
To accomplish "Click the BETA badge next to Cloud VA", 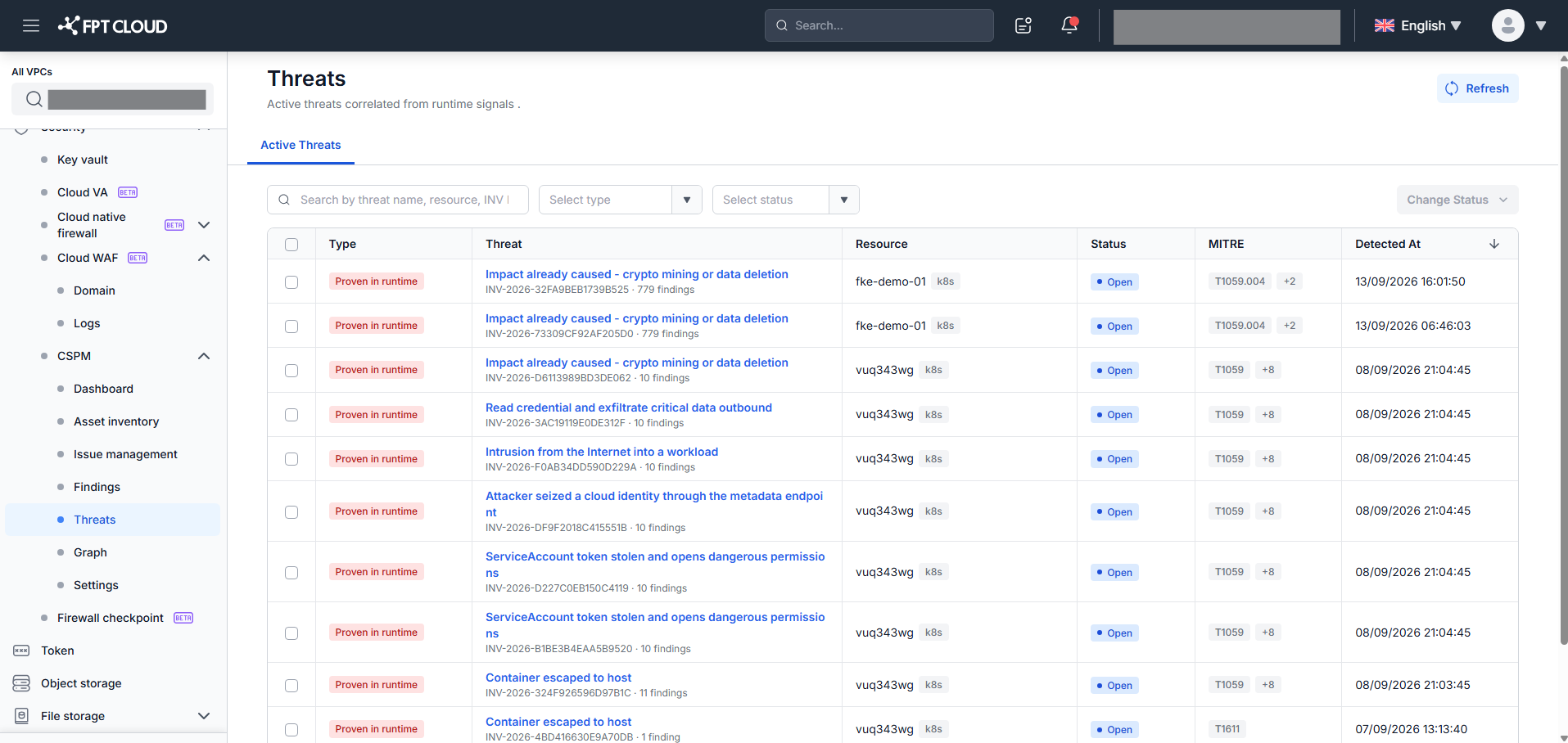I will [x=128, y=192].
